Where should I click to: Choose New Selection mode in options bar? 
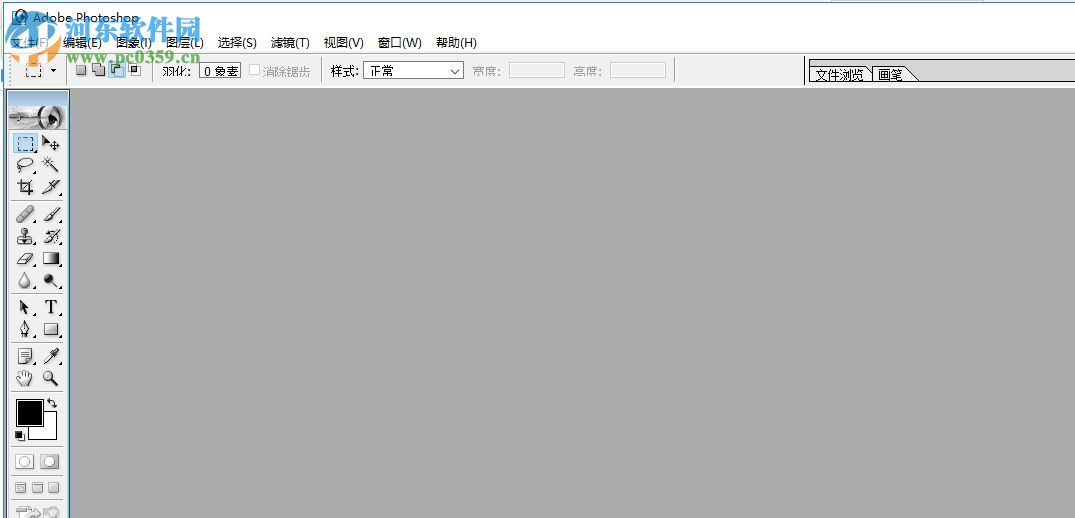[x=81, y=70]
